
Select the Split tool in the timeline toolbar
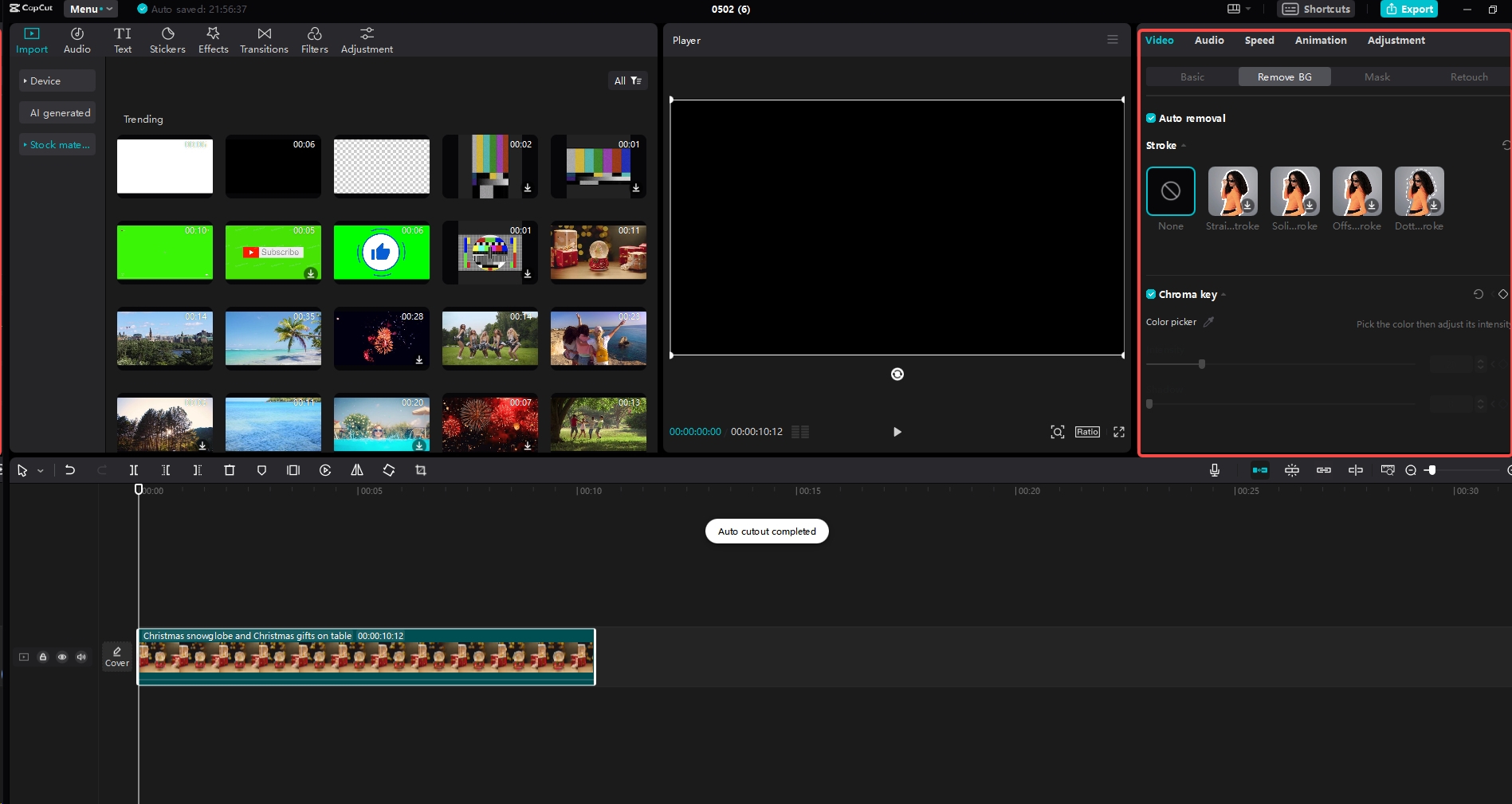point(134,470)
